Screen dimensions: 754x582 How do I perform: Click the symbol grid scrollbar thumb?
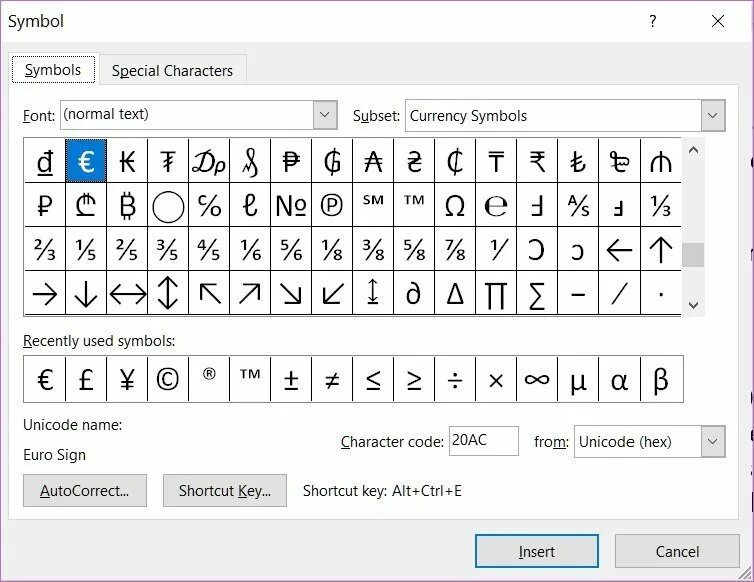[x=693, y=255]
